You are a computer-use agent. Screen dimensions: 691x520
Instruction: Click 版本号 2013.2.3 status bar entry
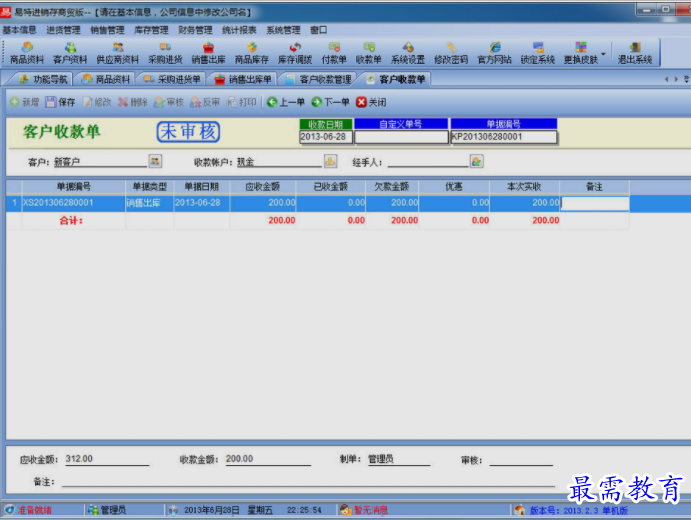571,510
